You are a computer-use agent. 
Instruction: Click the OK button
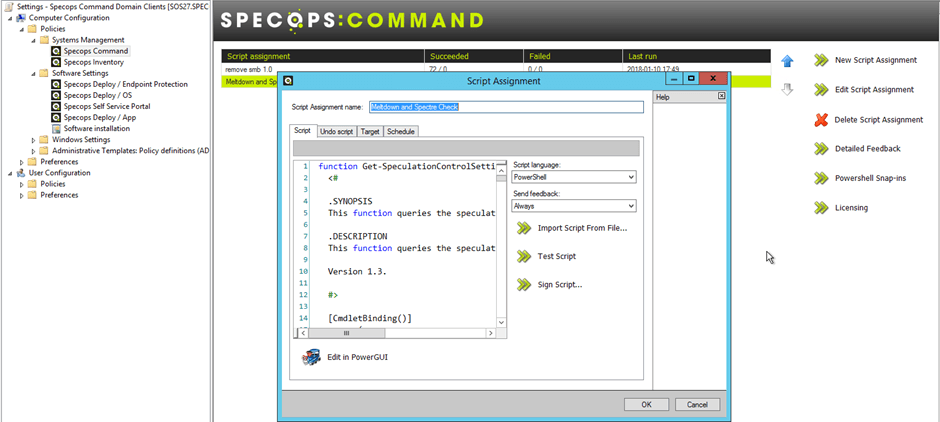click(x=646, y=405)
